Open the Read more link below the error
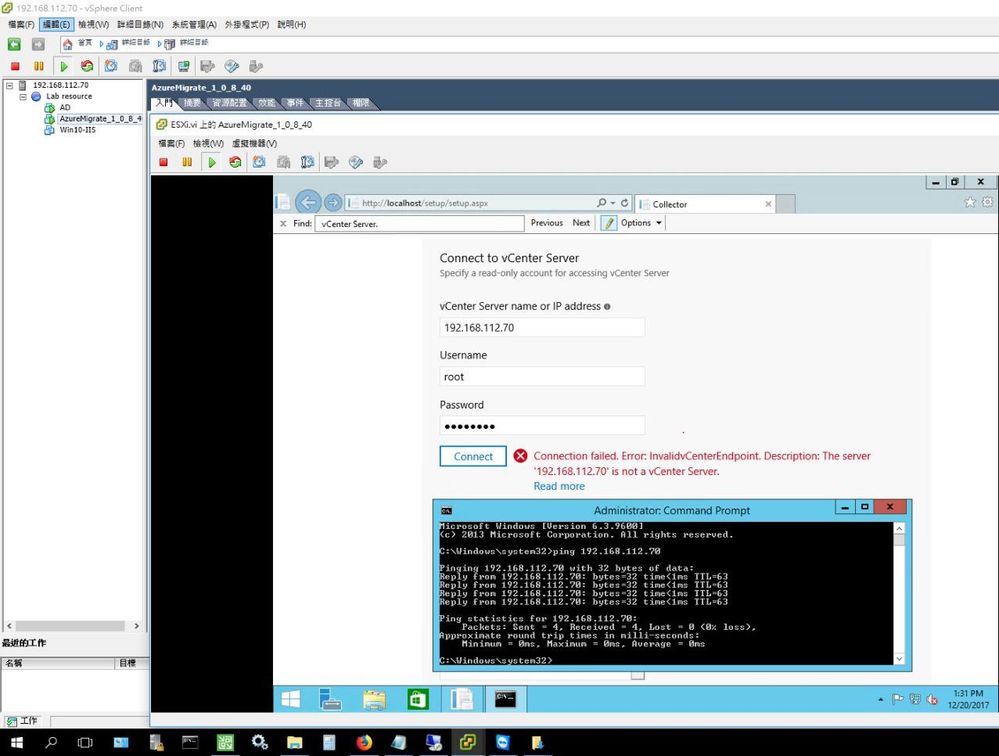The image size is (999, 756). click(x=558, y=486)
